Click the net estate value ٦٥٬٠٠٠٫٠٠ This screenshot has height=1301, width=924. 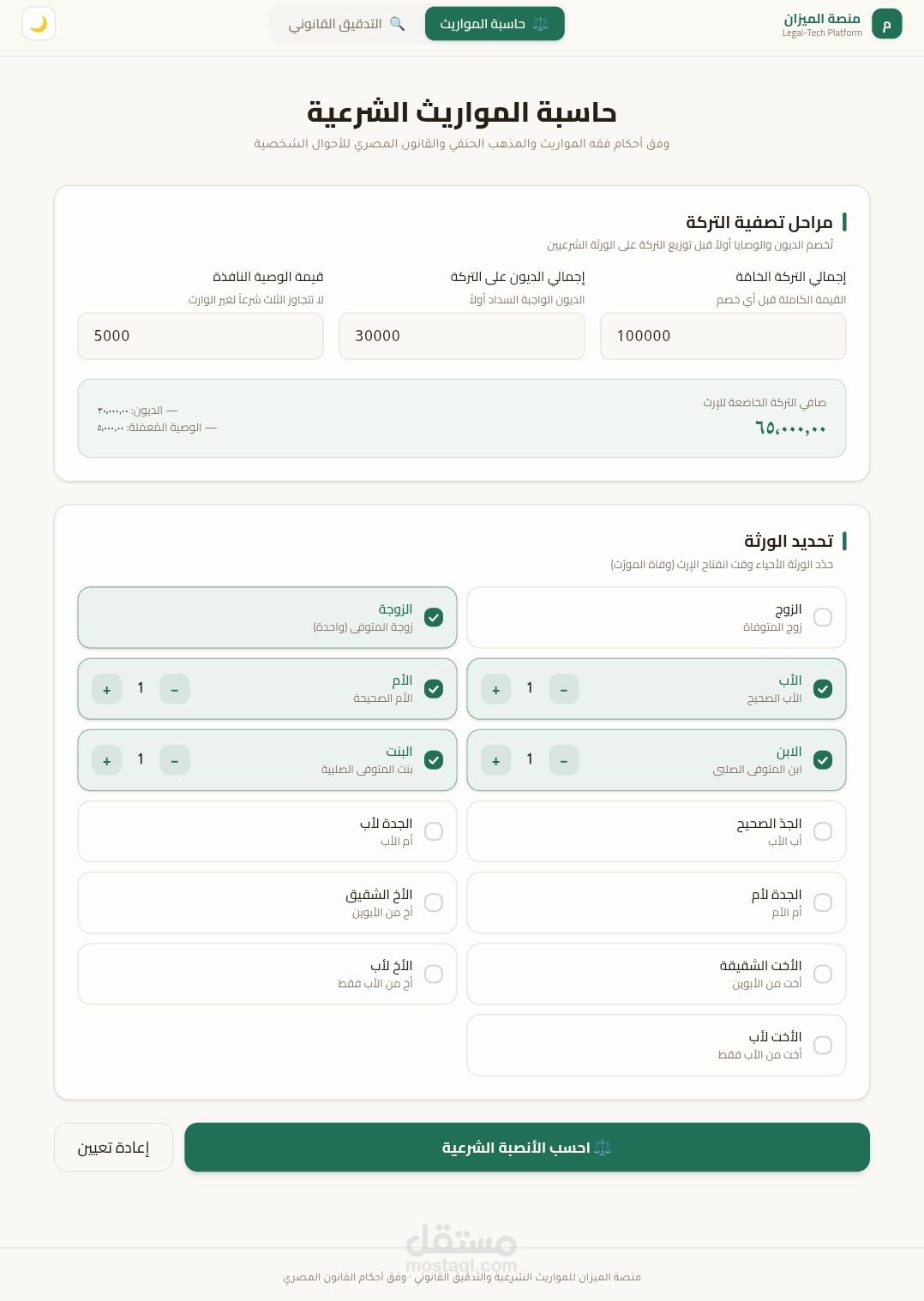click(x=790, y=428)
